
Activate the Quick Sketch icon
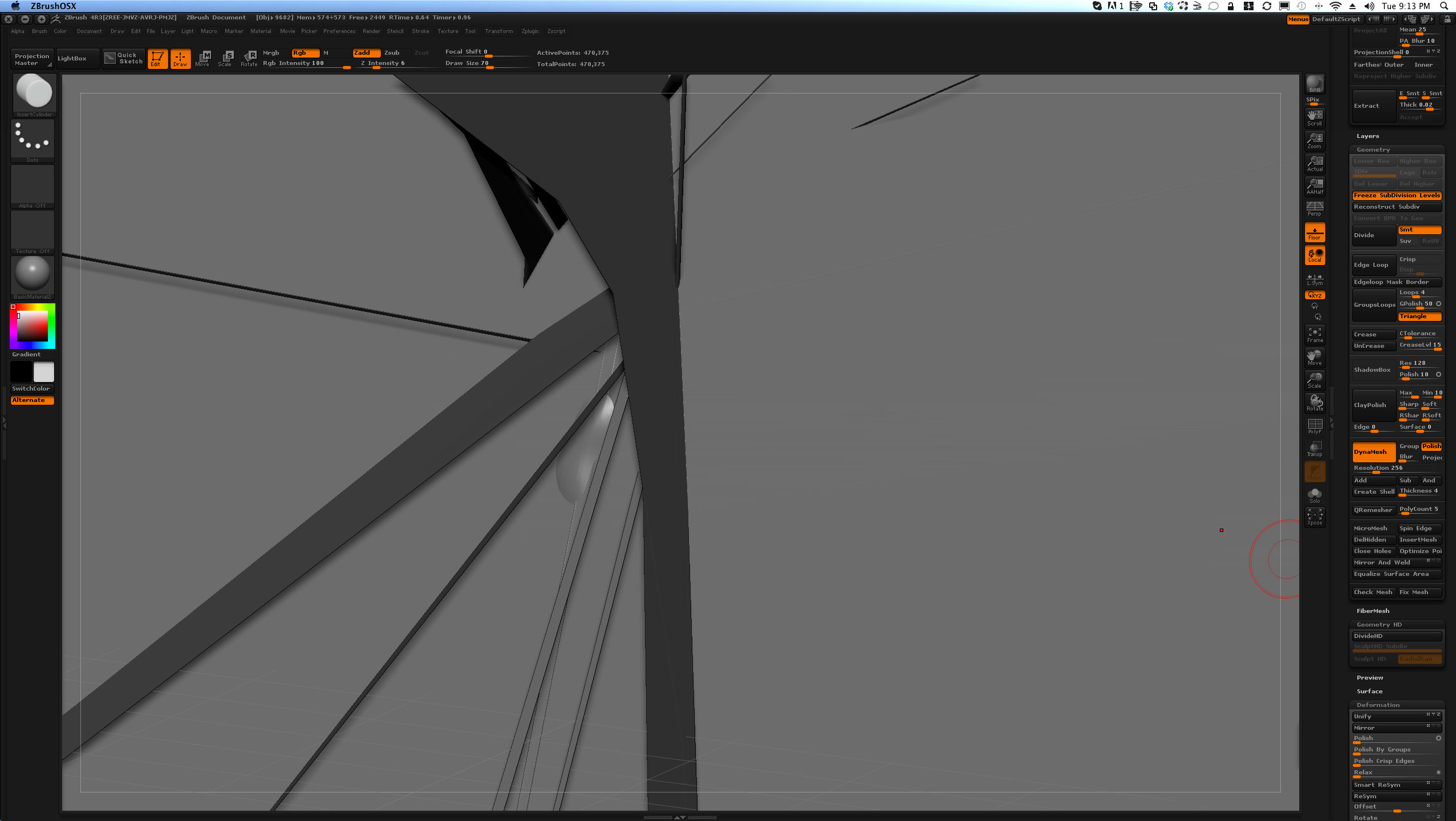coord(123,58)
